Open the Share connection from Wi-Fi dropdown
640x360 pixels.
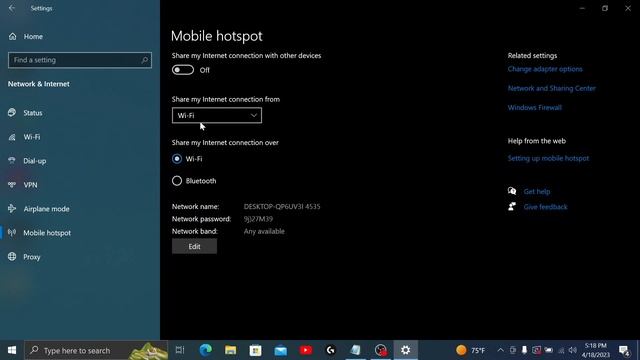click(217, 116)
